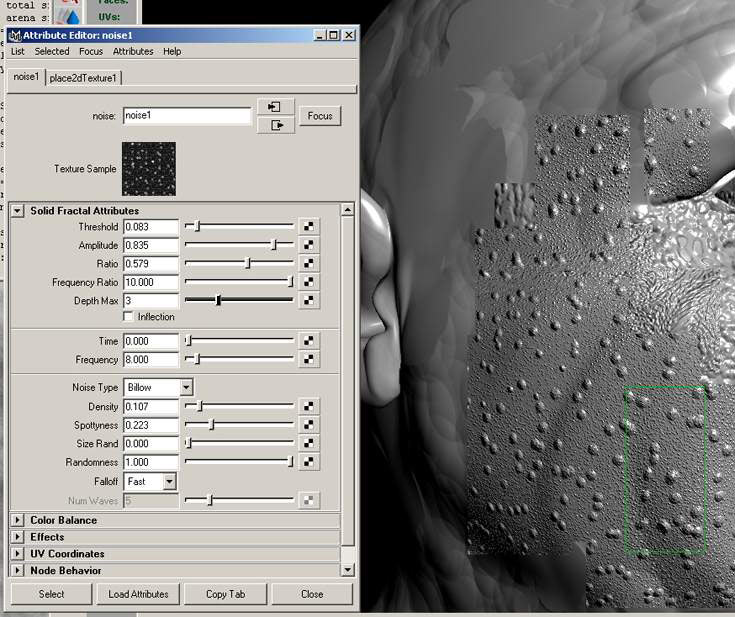Click the Load Attributes button
This screenshot has width=735, height=617.
(139, 594)
